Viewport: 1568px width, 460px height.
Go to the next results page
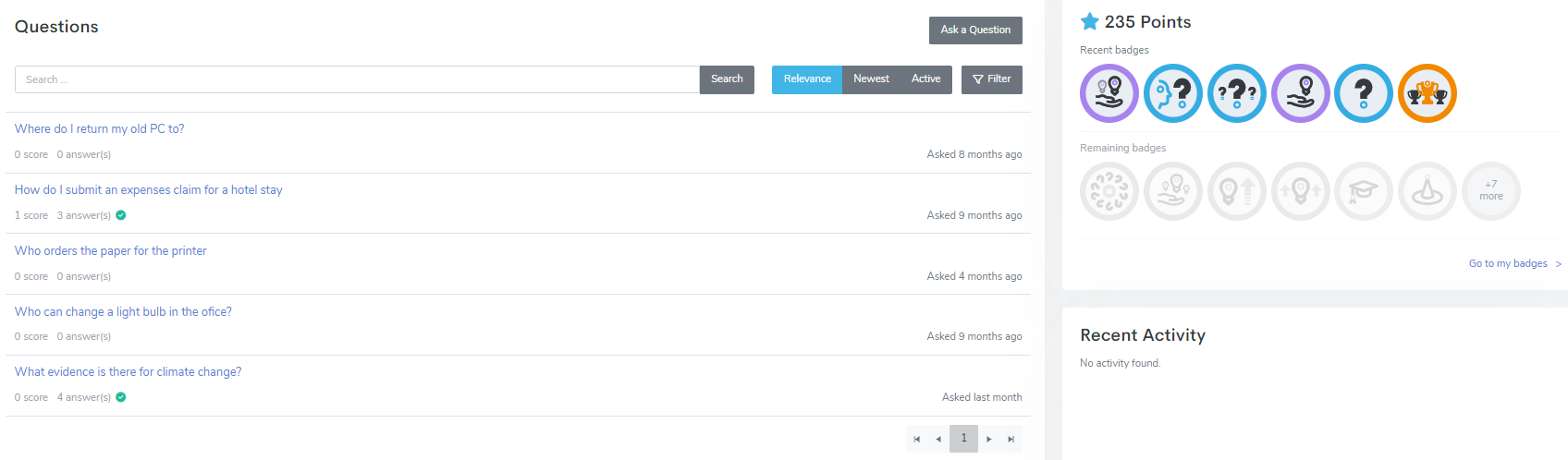pos(988,439)
